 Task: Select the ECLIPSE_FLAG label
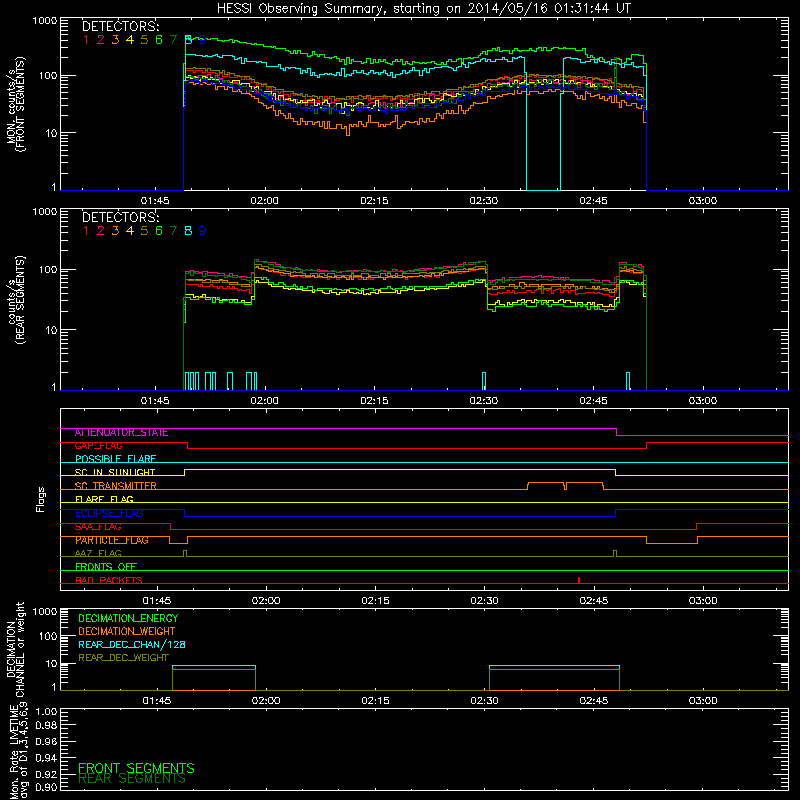109,513
